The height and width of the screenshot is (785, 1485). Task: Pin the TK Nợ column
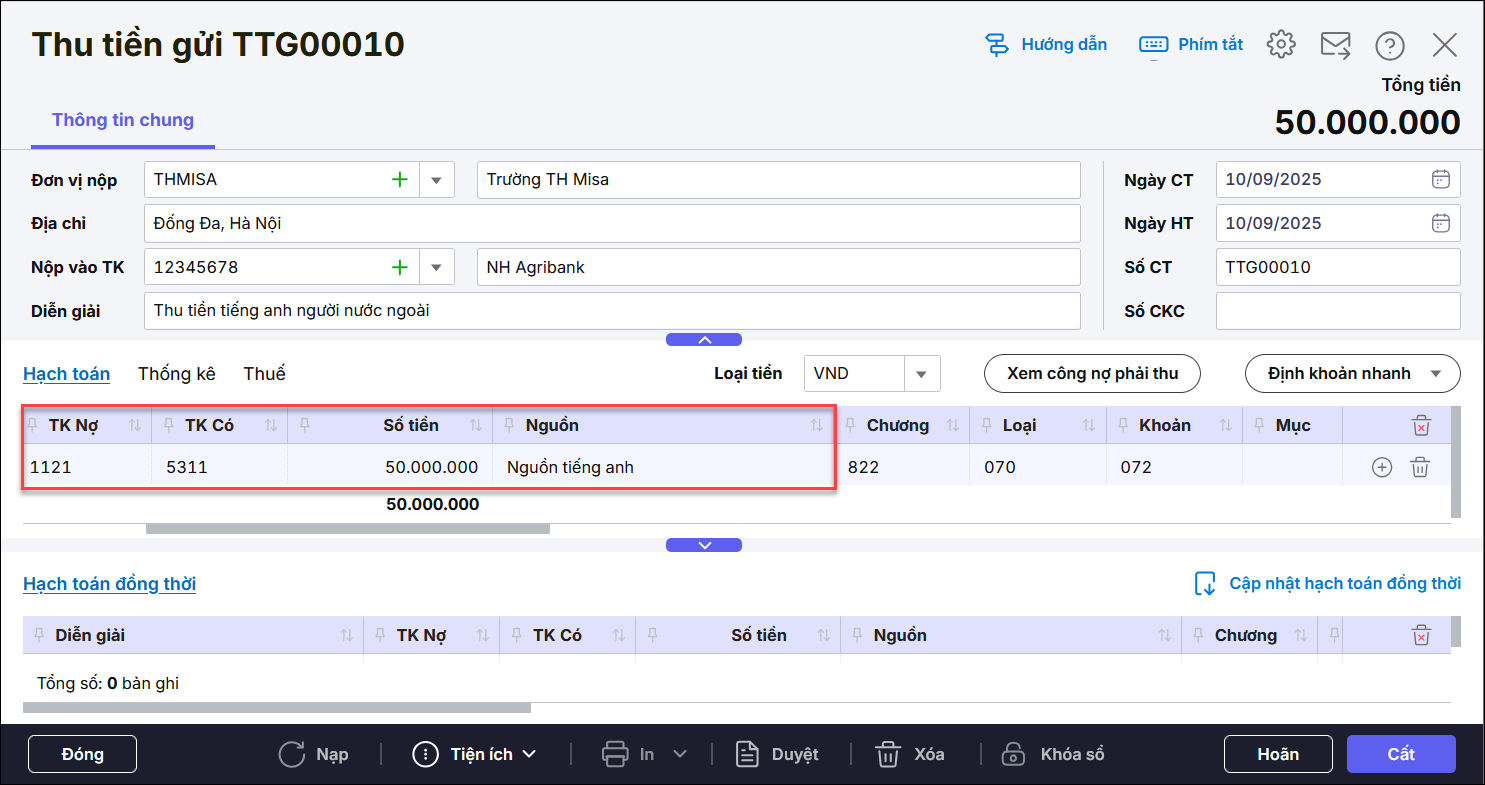pos(34,425)
